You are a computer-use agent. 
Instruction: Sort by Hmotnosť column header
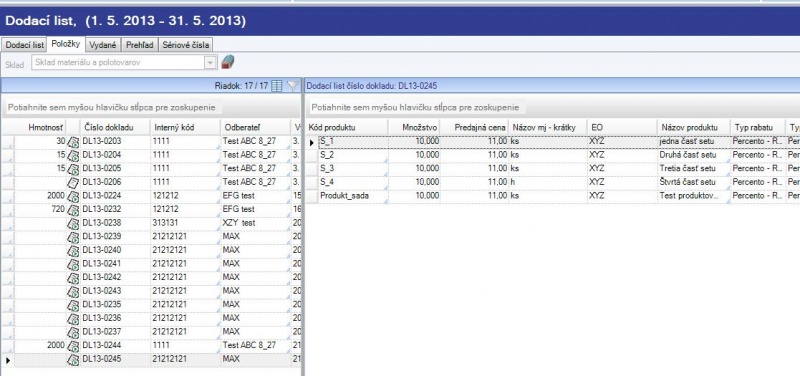(x=40, y=127)
